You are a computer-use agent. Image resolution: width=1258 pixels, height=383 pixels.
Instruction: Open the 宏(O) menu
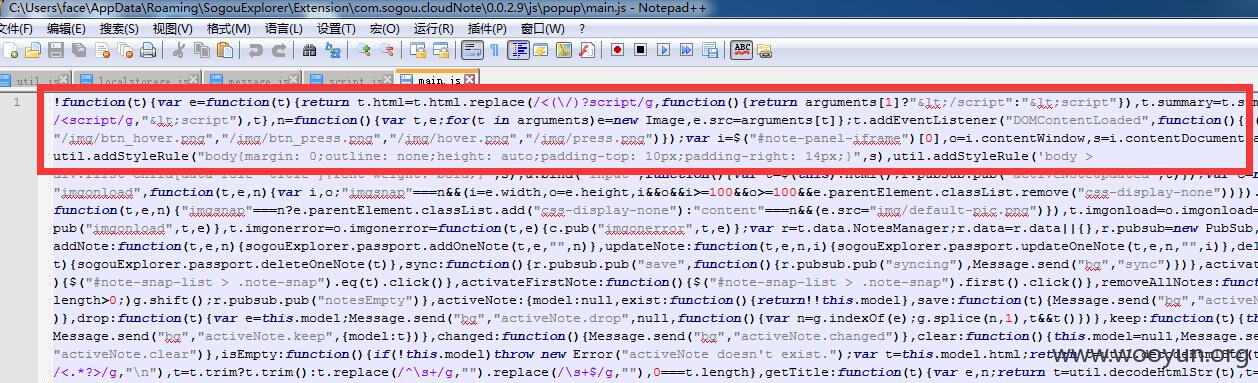pyautogui.click(x=385, y=28)
